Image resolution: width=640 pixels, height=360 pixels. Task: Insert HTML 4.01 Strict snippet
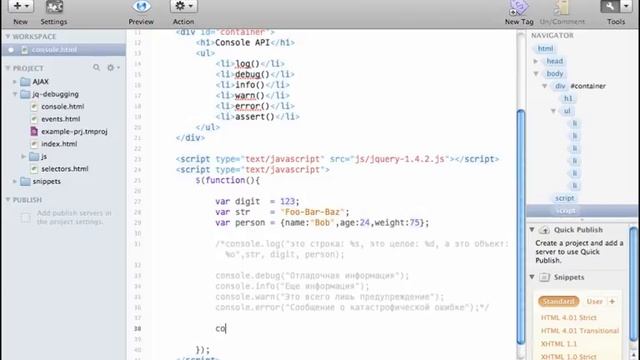click(569, 318)
